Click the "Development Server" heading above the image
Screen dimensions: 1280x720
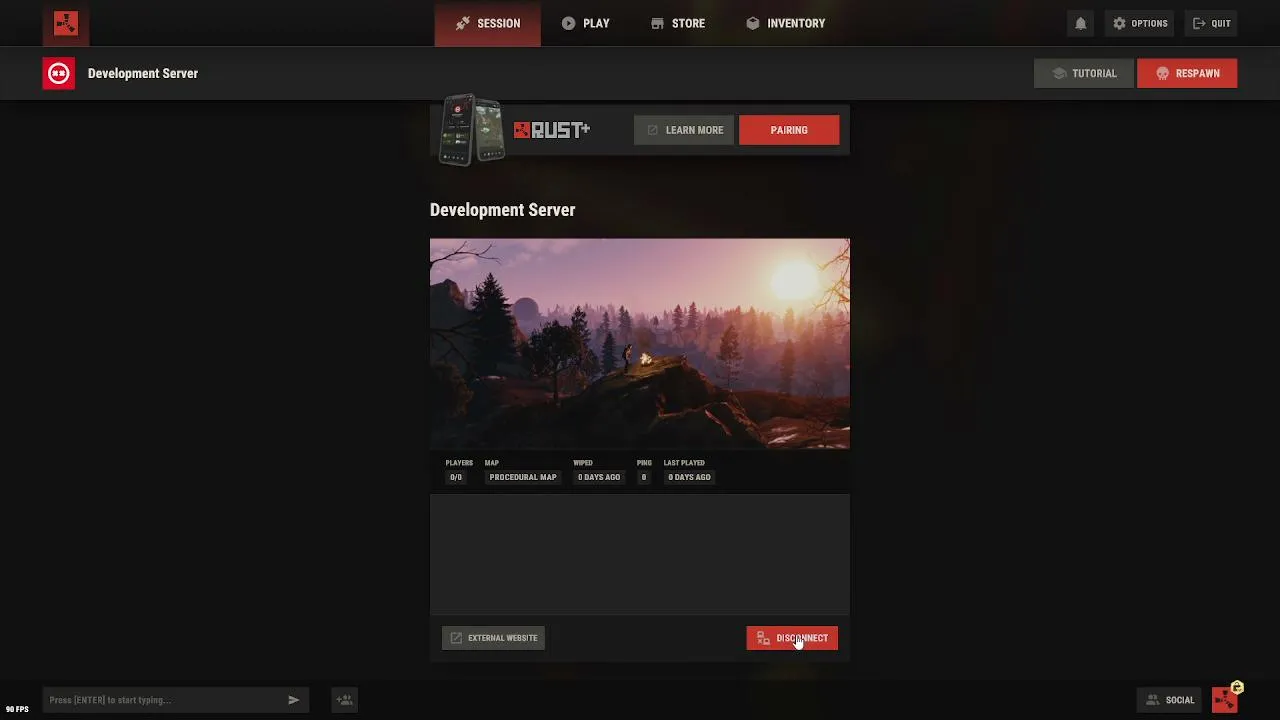pyautogui.click(x=502, y=210)
